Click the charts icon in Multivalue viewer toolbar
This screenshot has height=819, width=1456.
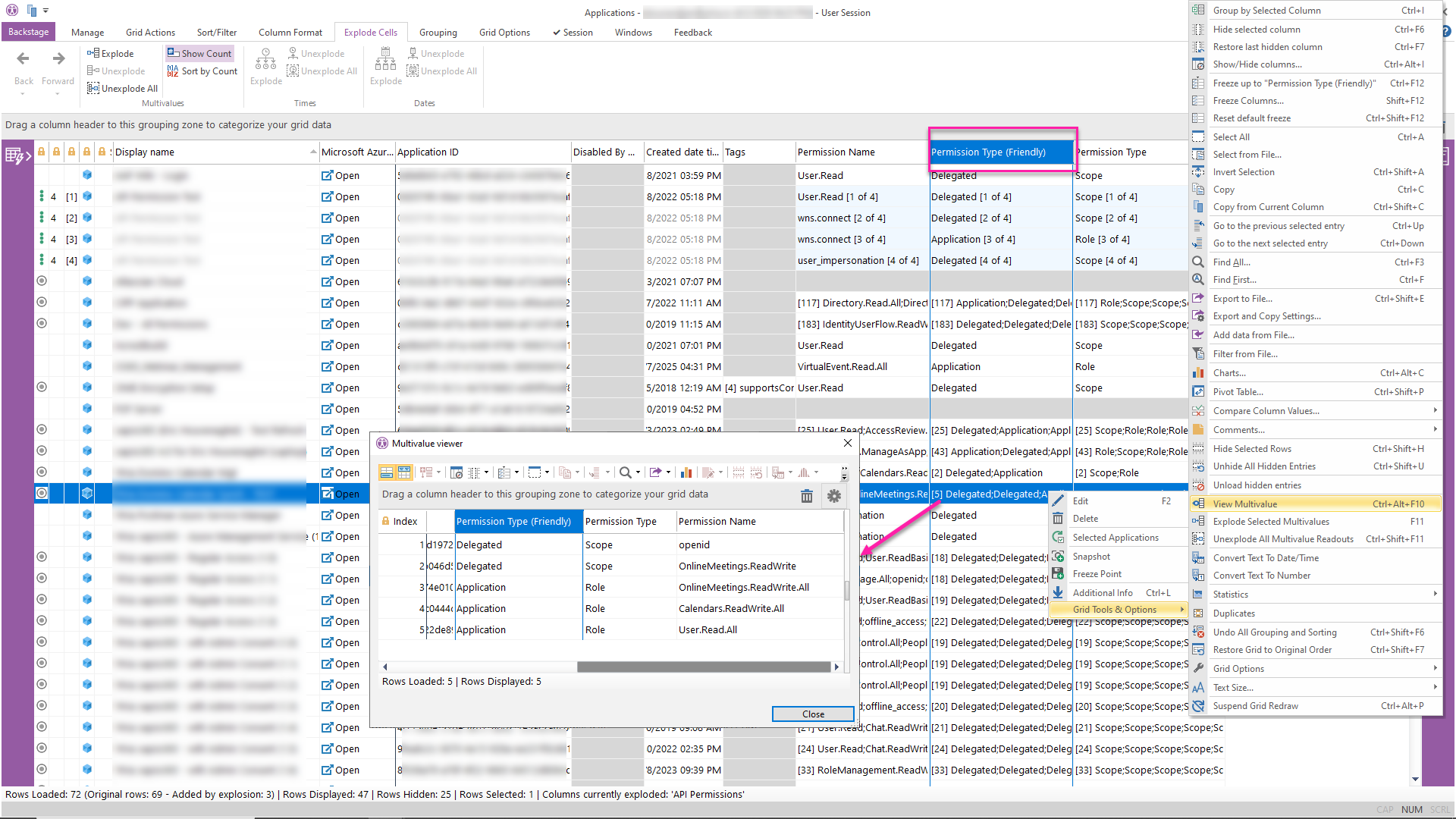click(686, 472)
